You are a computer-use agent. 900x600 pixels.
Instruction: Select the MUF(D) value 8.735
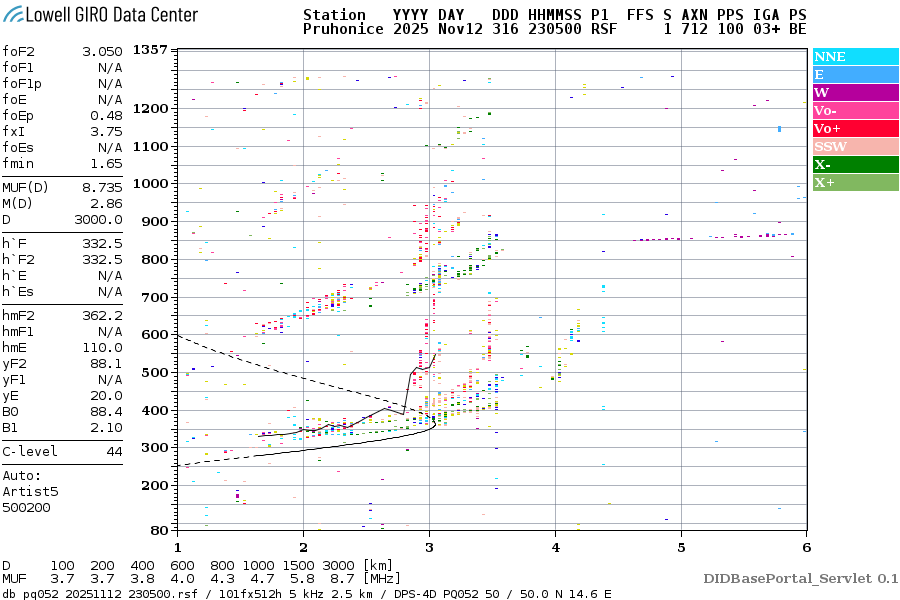point(102,187)
